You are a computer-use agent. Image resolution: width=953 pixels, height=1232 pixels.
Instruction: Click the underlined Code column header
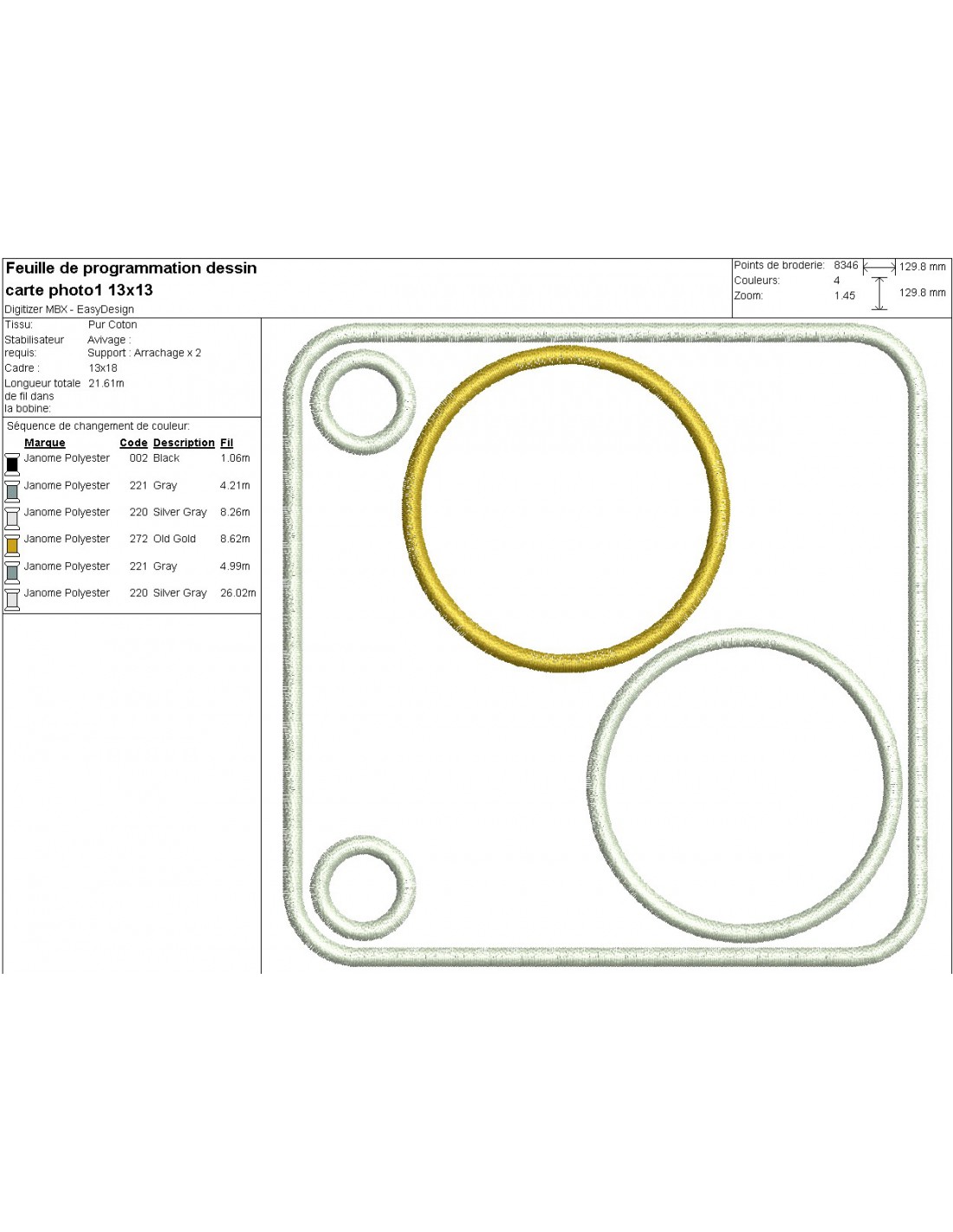133,443
